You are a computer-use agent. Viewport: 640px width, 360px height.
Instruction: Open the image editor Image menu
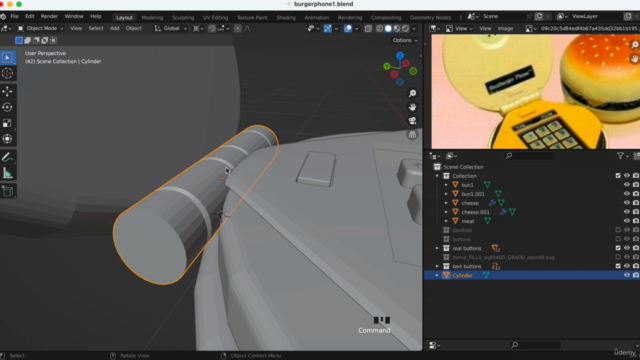pyautogui.click(x=505, y=29)
